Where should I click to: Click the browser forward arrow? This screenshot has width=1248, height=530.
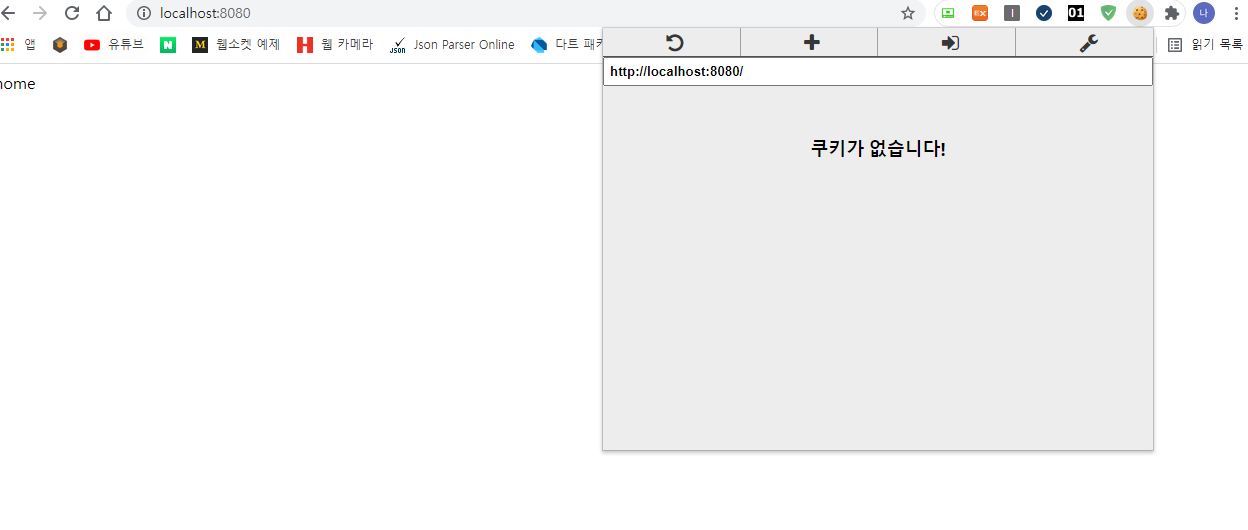click(40, 13)
